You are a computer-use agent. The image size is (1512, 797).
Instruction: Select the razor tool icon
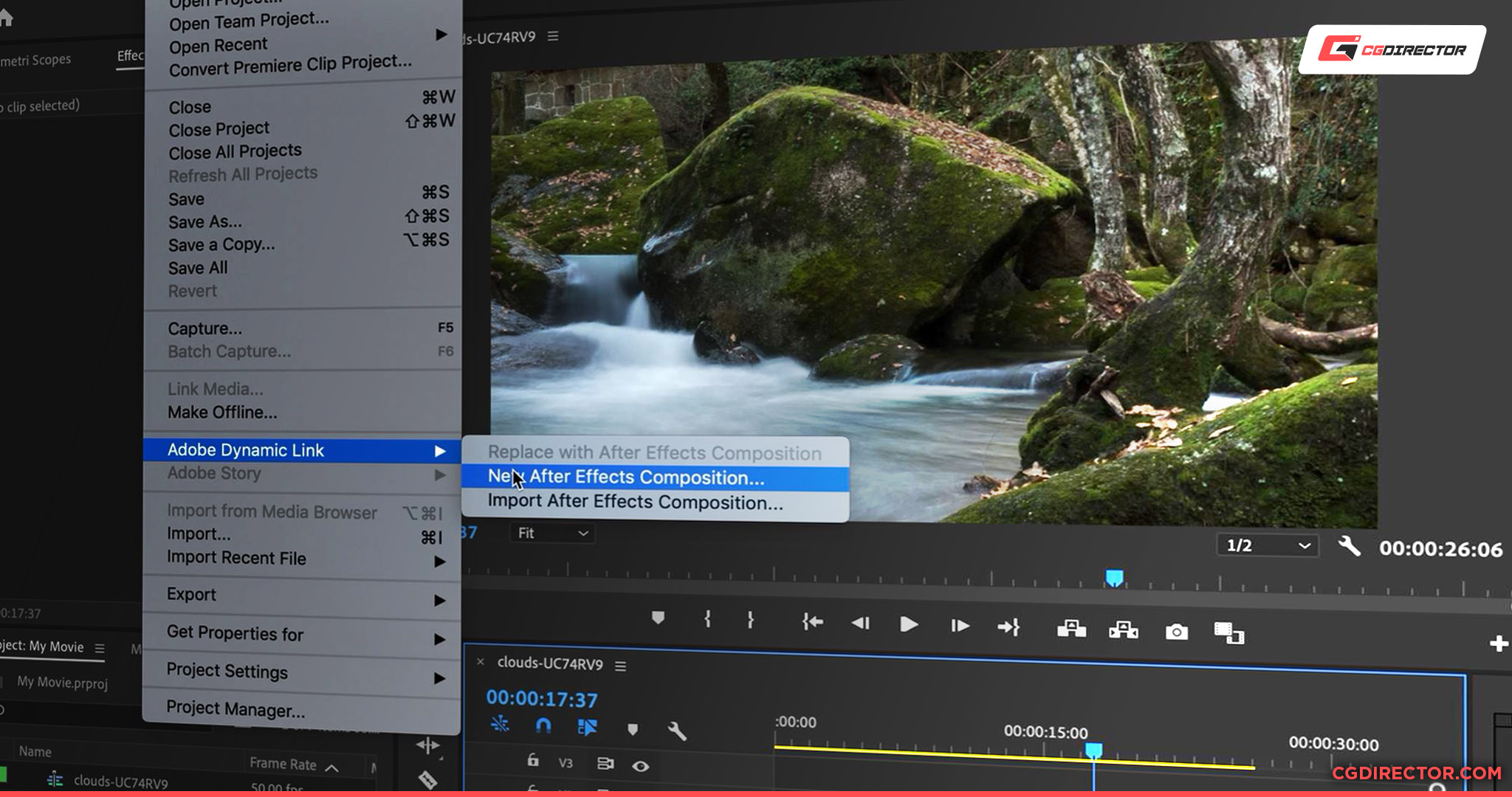(427, 779)
